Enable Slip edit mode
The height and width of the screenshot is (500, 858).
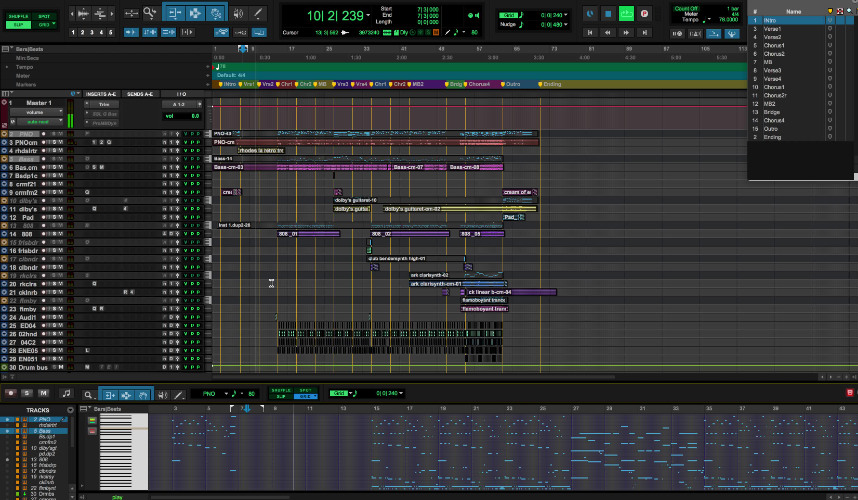tap(18, 25)
